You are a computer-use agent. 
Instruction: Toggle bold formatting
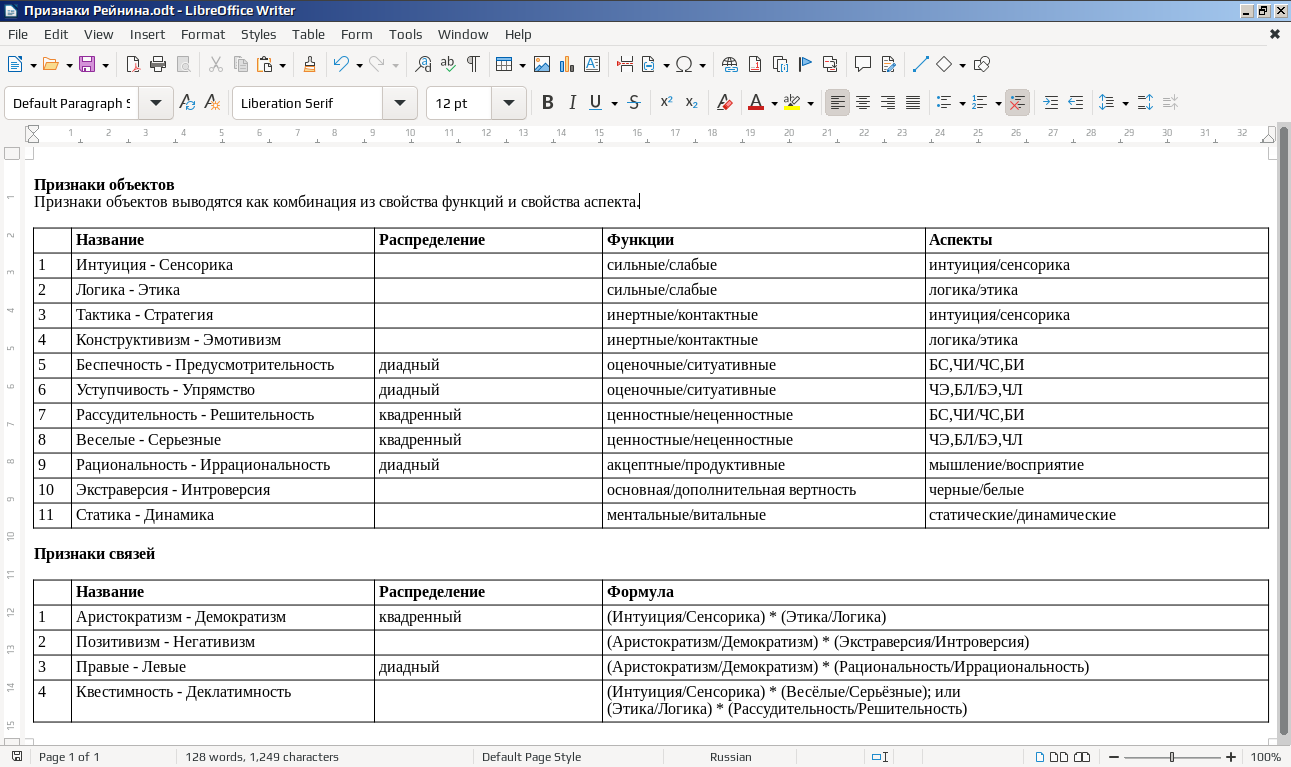click(x=547, y=103)
